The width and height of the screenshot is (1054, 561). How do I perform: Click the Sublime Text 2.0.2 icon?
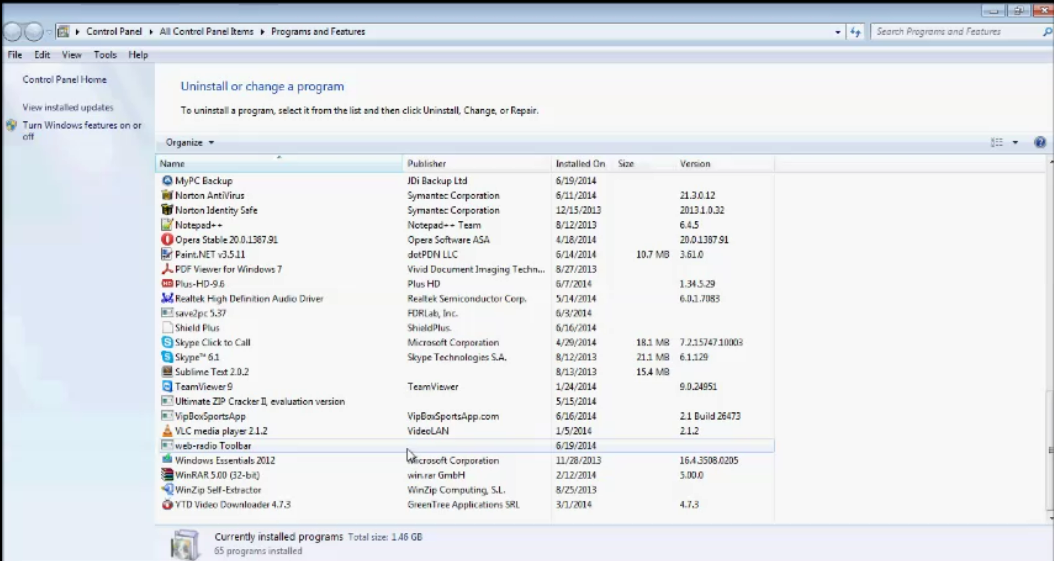click(167, 372)
